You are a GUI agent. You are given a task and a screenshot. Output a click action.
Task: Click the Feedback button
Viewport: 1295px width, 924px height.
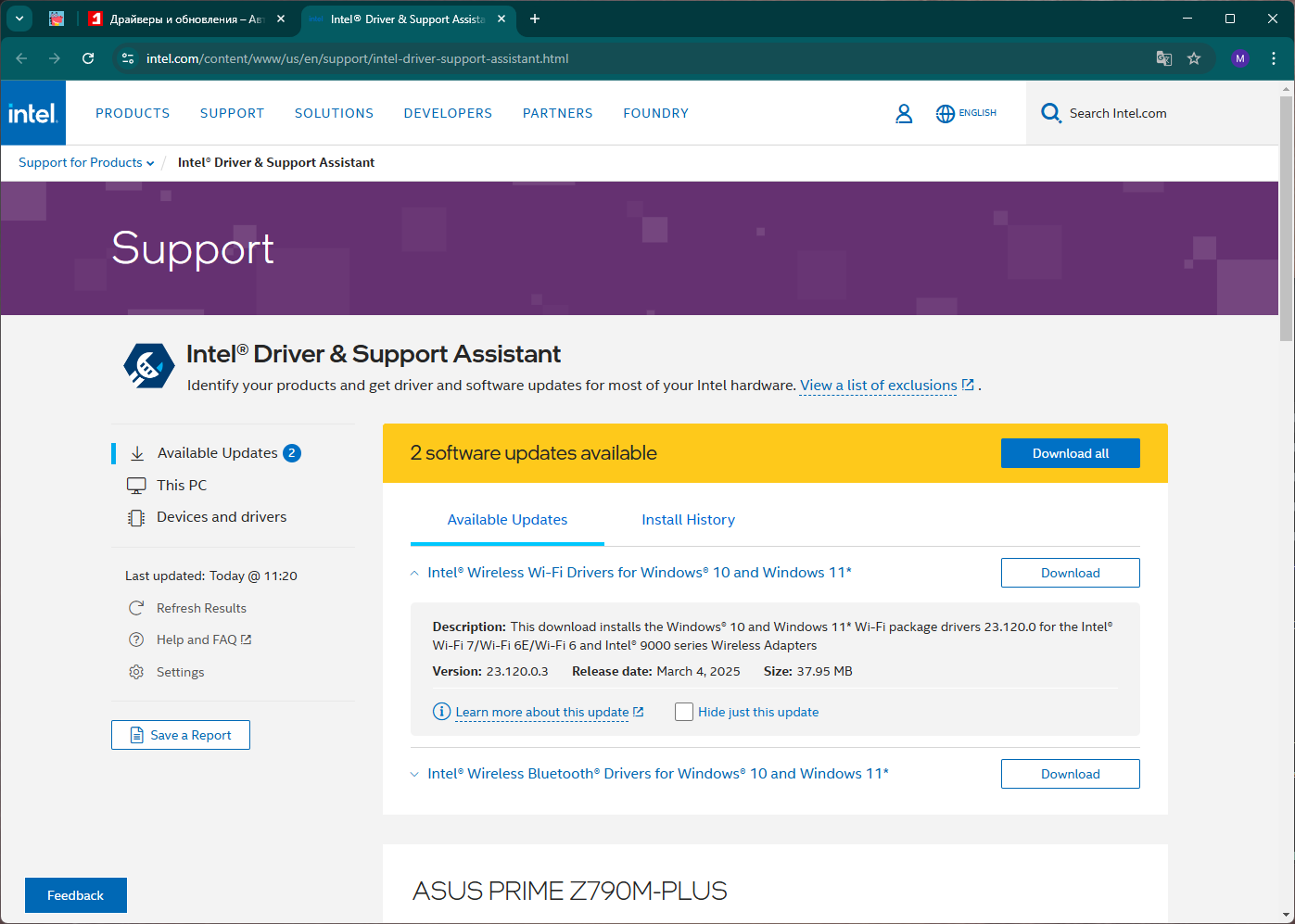(x=76, y=895)
